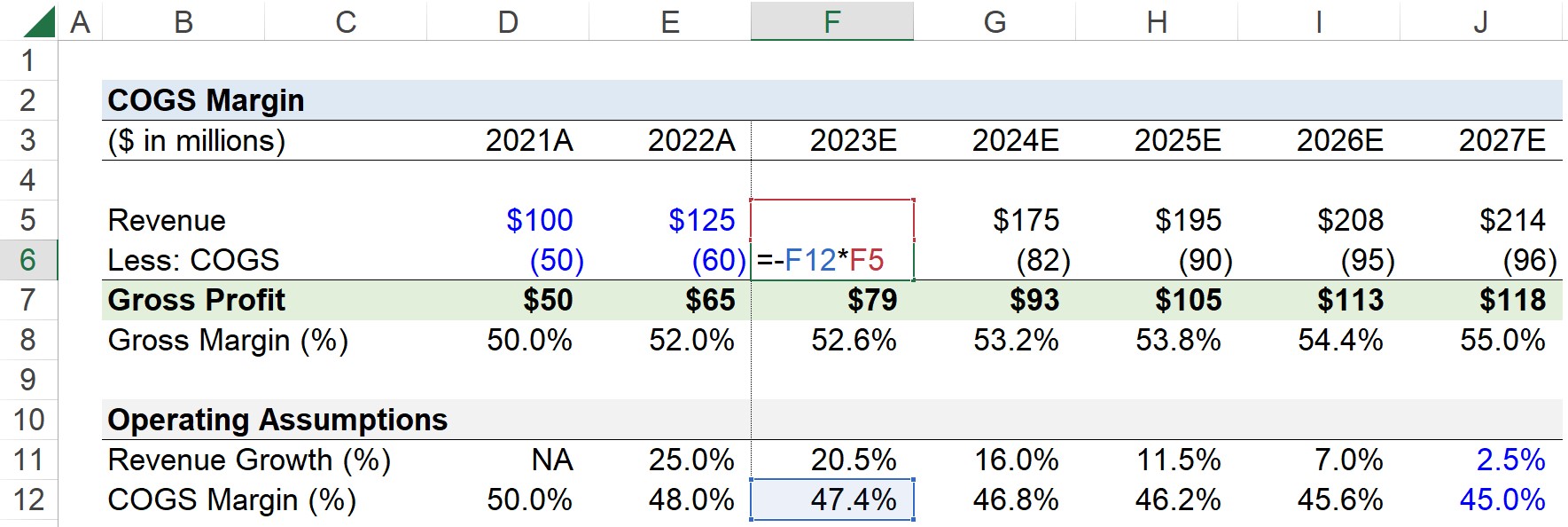Image resolution: width=1568 pixels, height=527 pixels.
Task: Click the 2024E year heading cell
Action: click(x=994, y=140)
